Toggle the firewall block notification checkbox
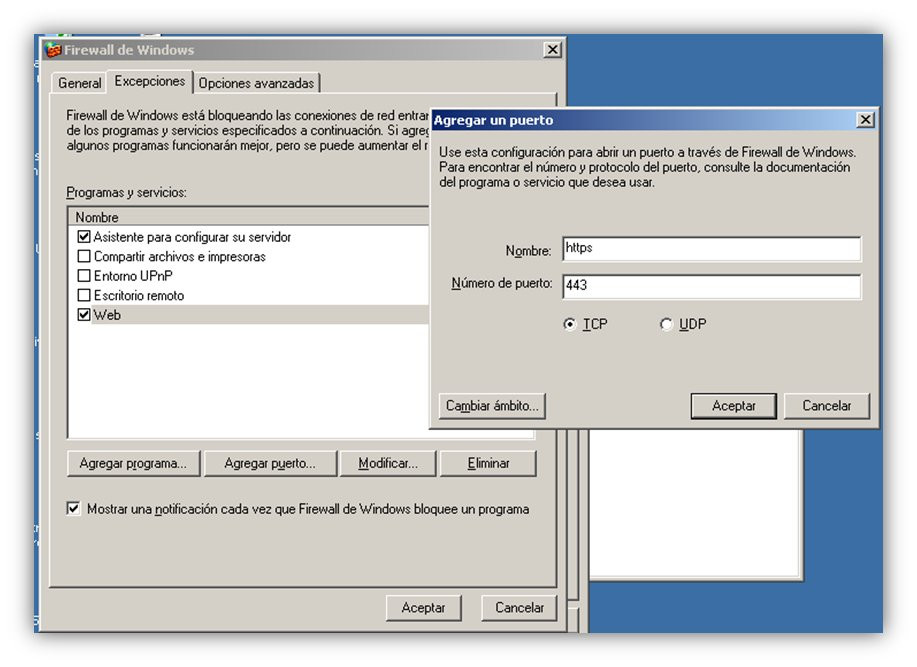The height and width of the screenshot is (667, 917). (73, 509)
